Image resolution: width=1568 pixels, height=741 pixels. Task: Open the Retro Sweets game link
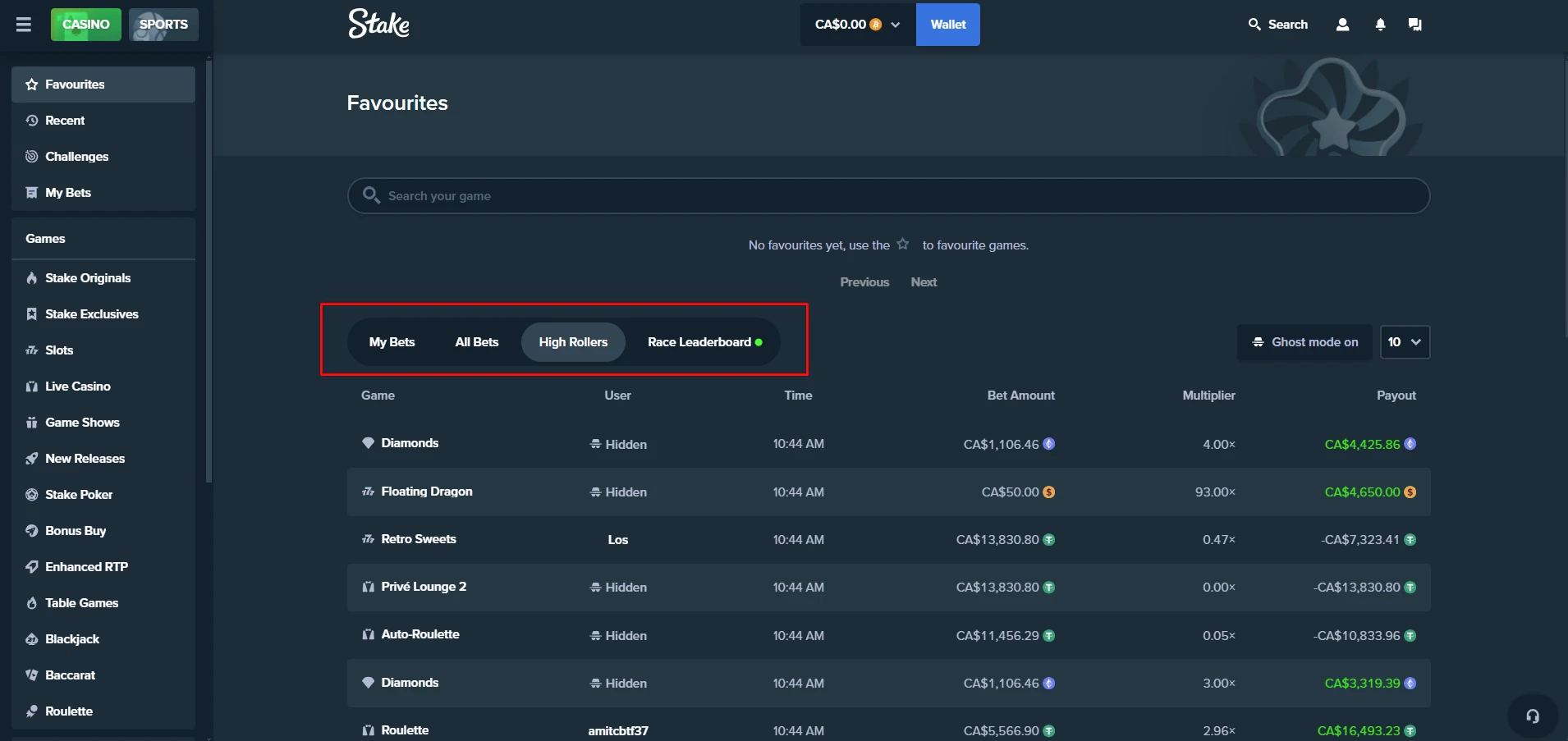(x=418, y=539)
